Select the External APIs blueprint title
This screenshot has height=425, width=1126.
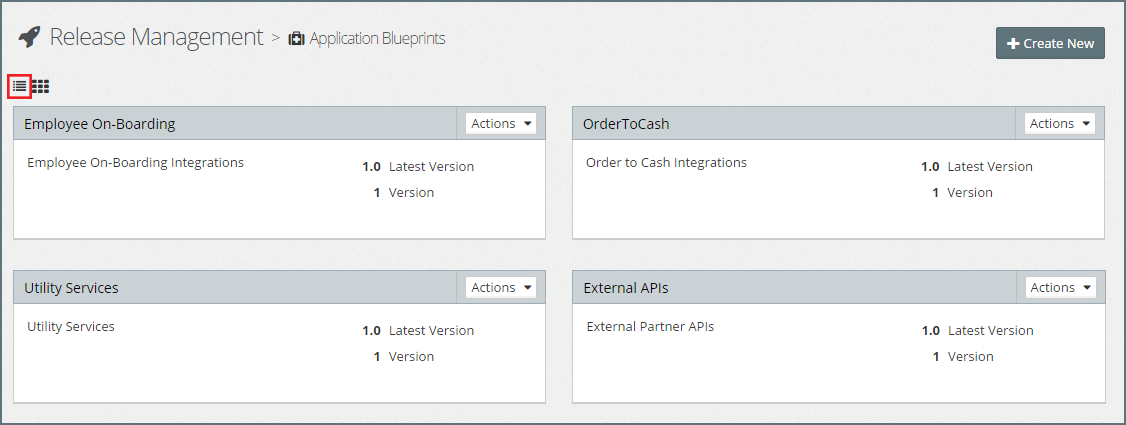click(x=626, y=288)
